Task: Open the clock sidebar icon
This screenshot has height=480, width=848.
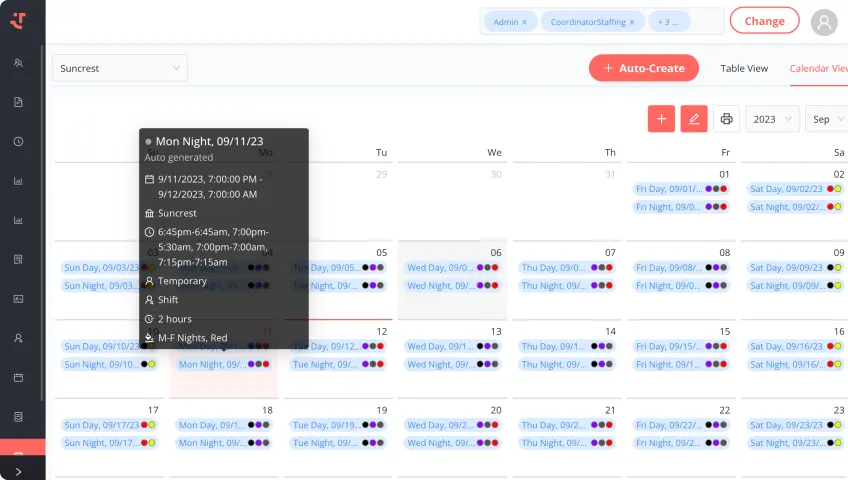Action: coord(18,142)
